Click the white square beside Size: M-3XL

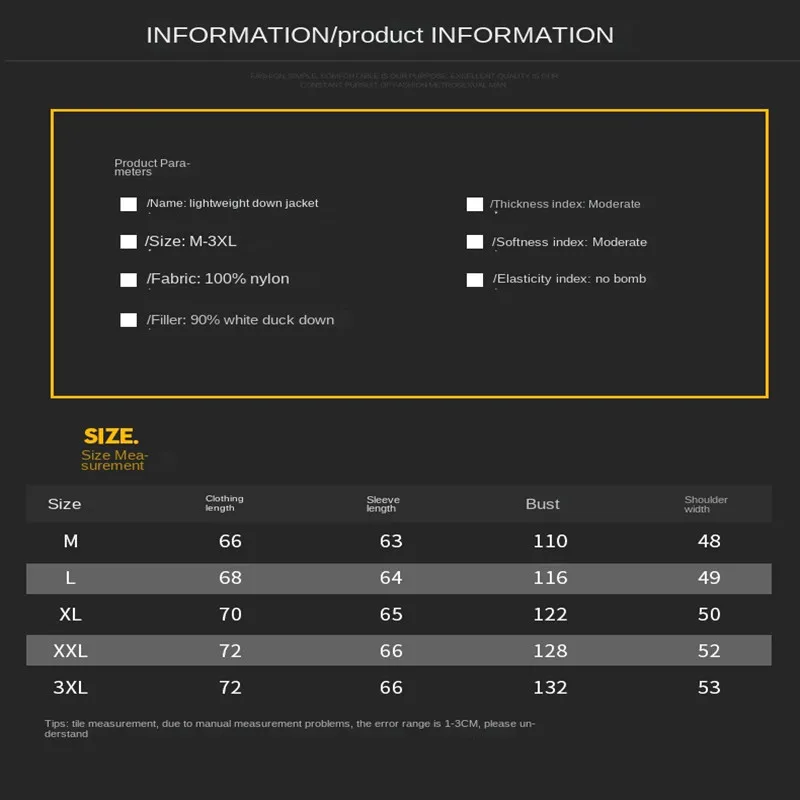(128, 242)
